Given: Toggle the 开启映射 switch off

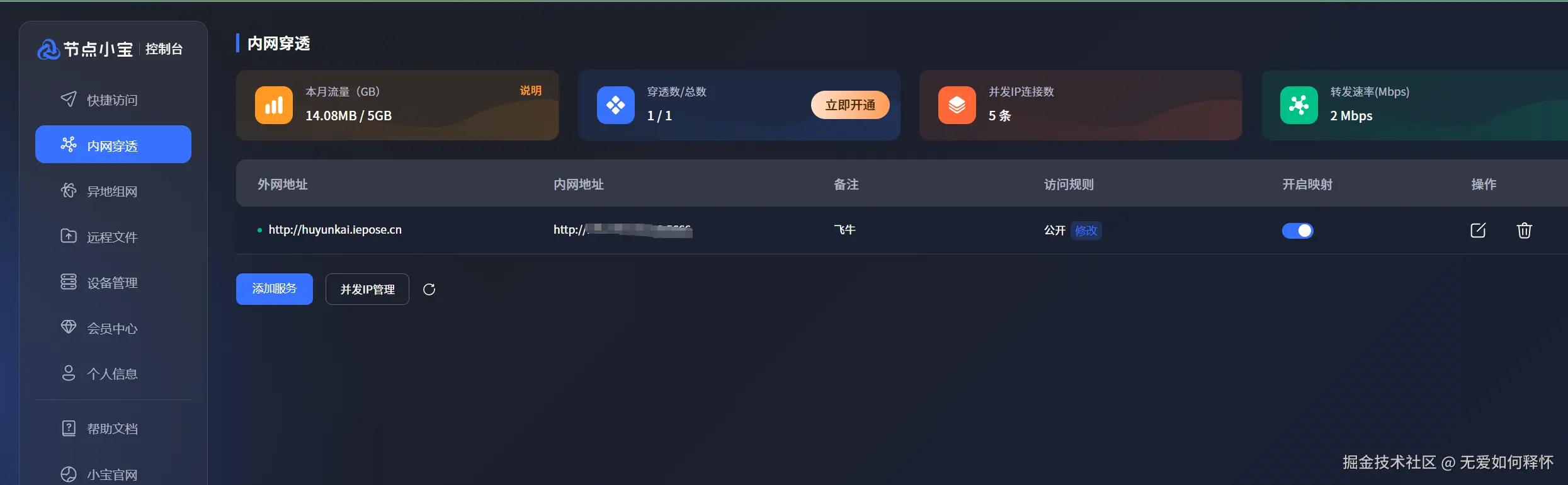Looking at the screenshot, I should [1298, 231].
